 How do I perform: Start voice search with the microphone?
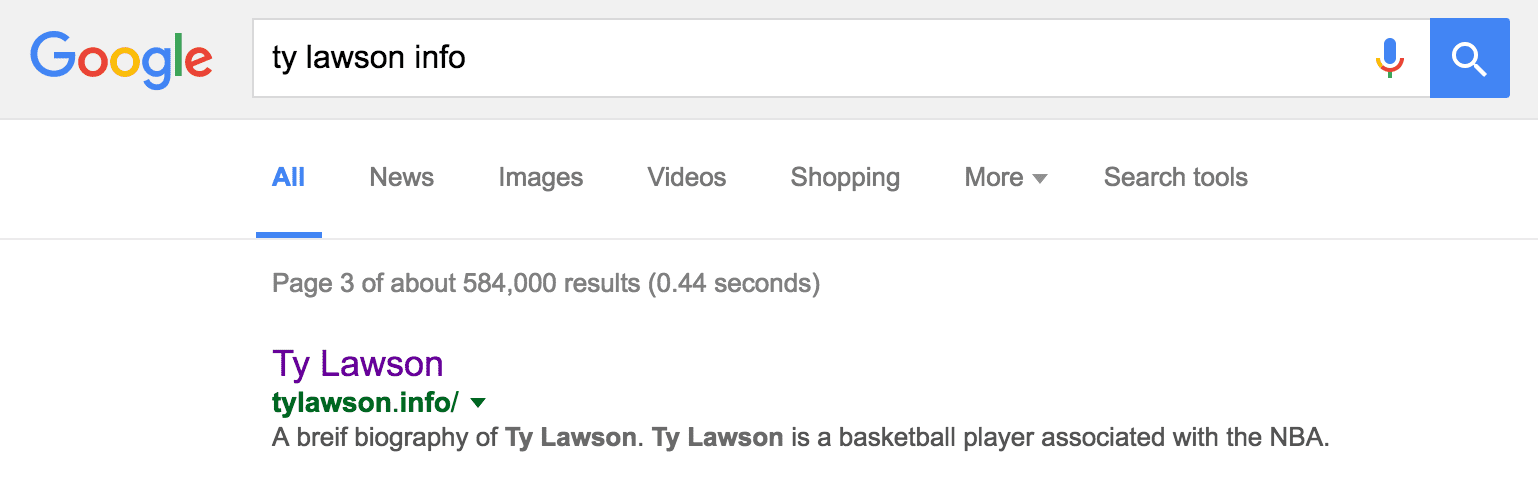tap(1389, 58)
